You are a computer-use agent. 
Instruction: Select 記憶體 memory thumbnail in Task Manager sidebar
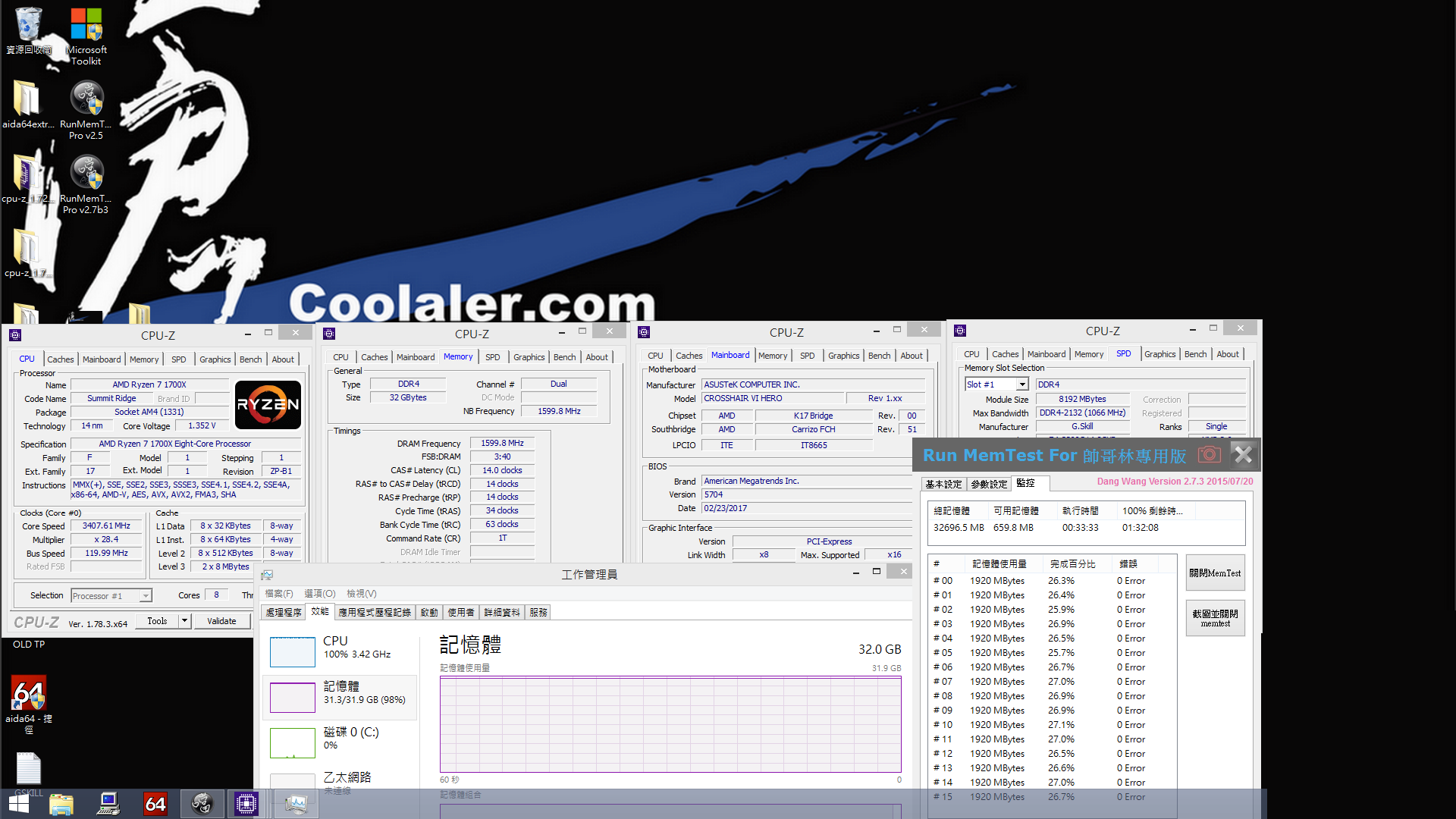click(x=293, y=697)
